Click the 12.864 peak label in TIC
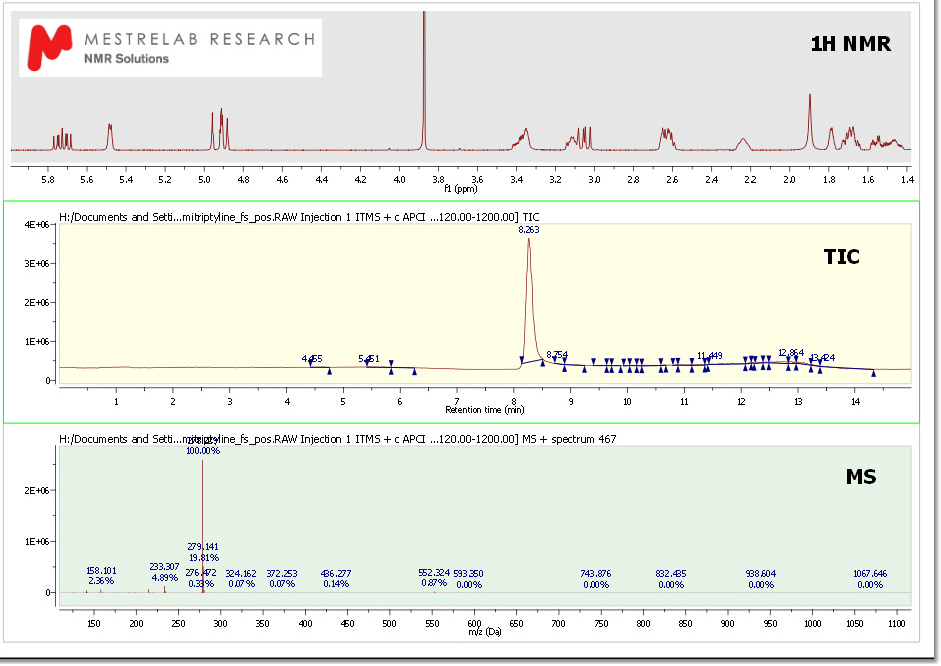The height and width of the screenshot is (666, 941). tap(790, 352)
